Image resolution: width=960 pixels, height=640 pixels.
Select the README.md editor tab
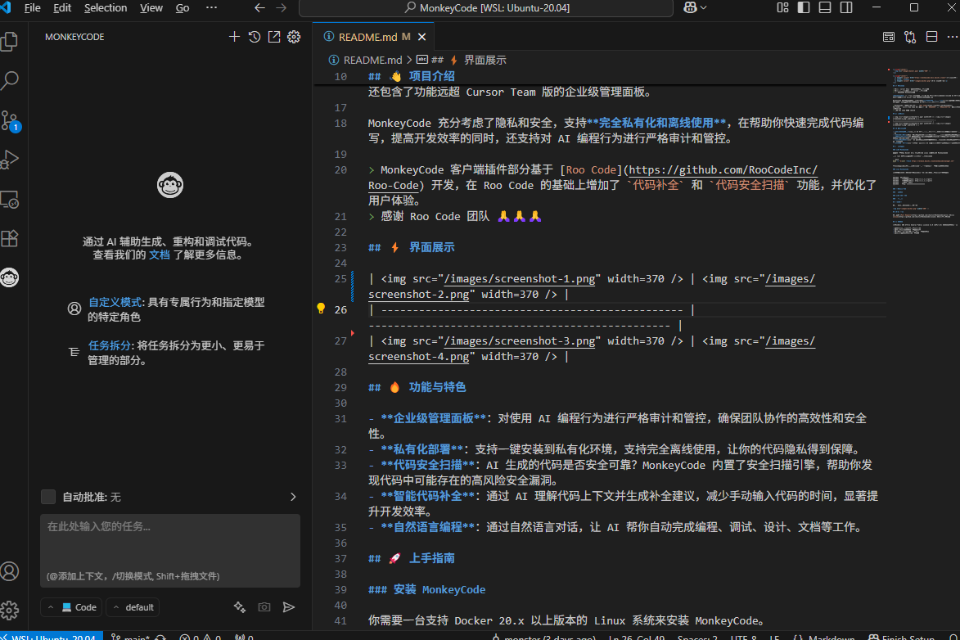367,37
